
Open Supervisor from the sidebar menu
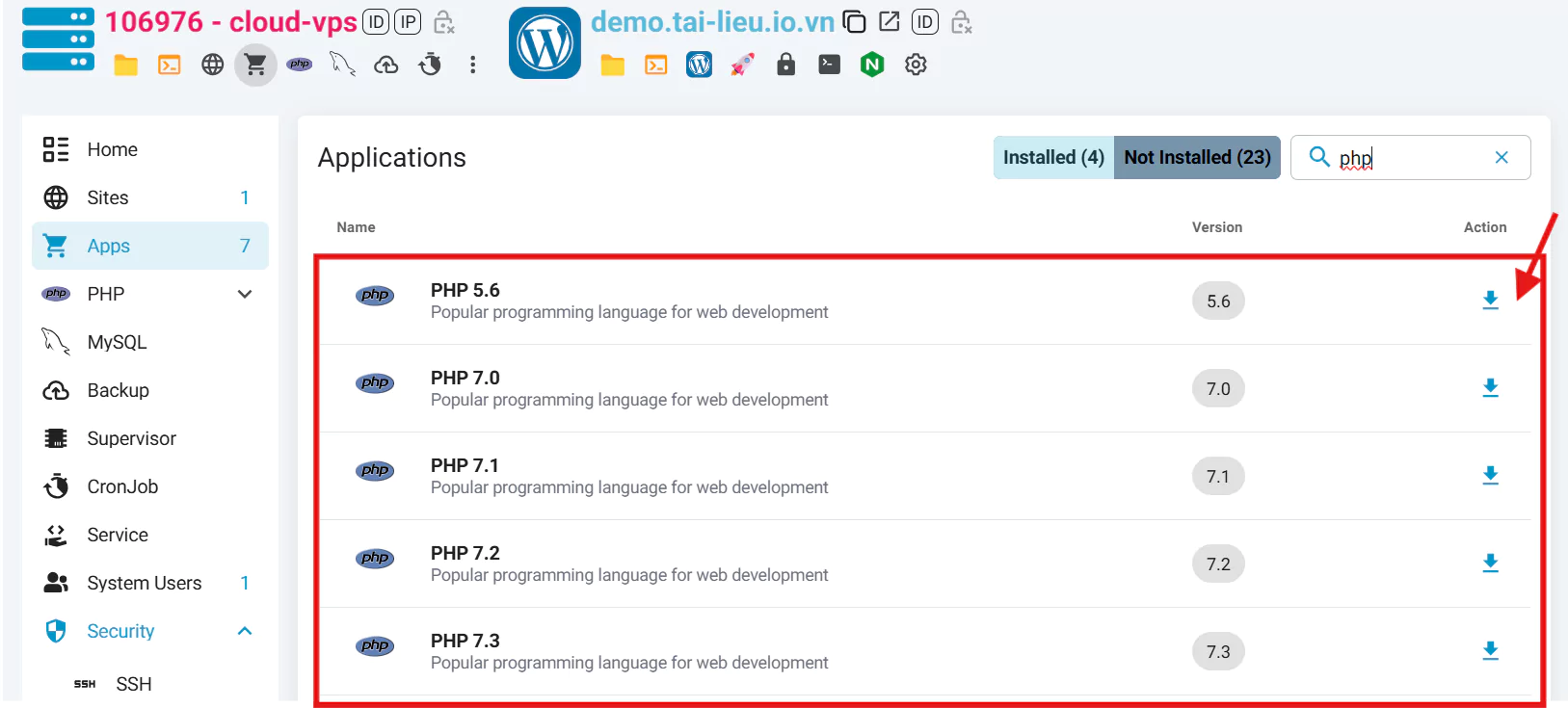131,438
